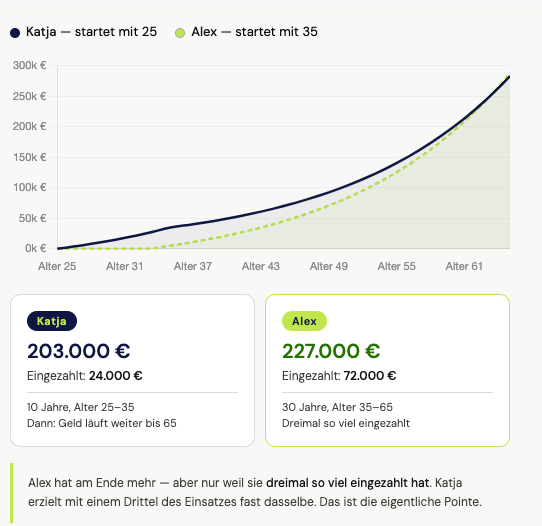Click the 'Alter 61' x-axis label
Image resolution: width=542 pixels, height=526 pixels.
pos(464,266)
